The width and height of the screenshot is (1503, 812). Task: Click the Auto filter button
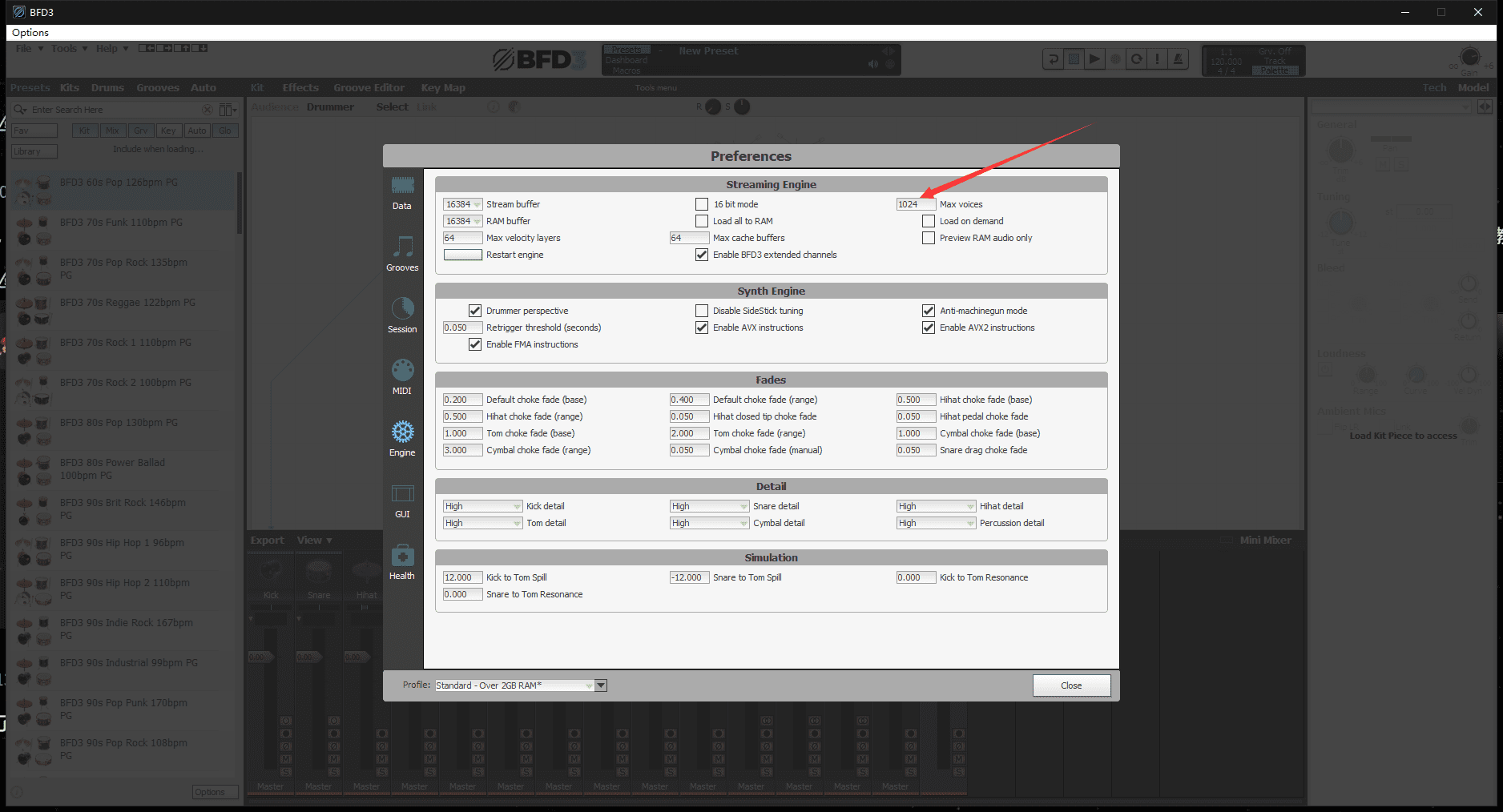coord(197,131)
